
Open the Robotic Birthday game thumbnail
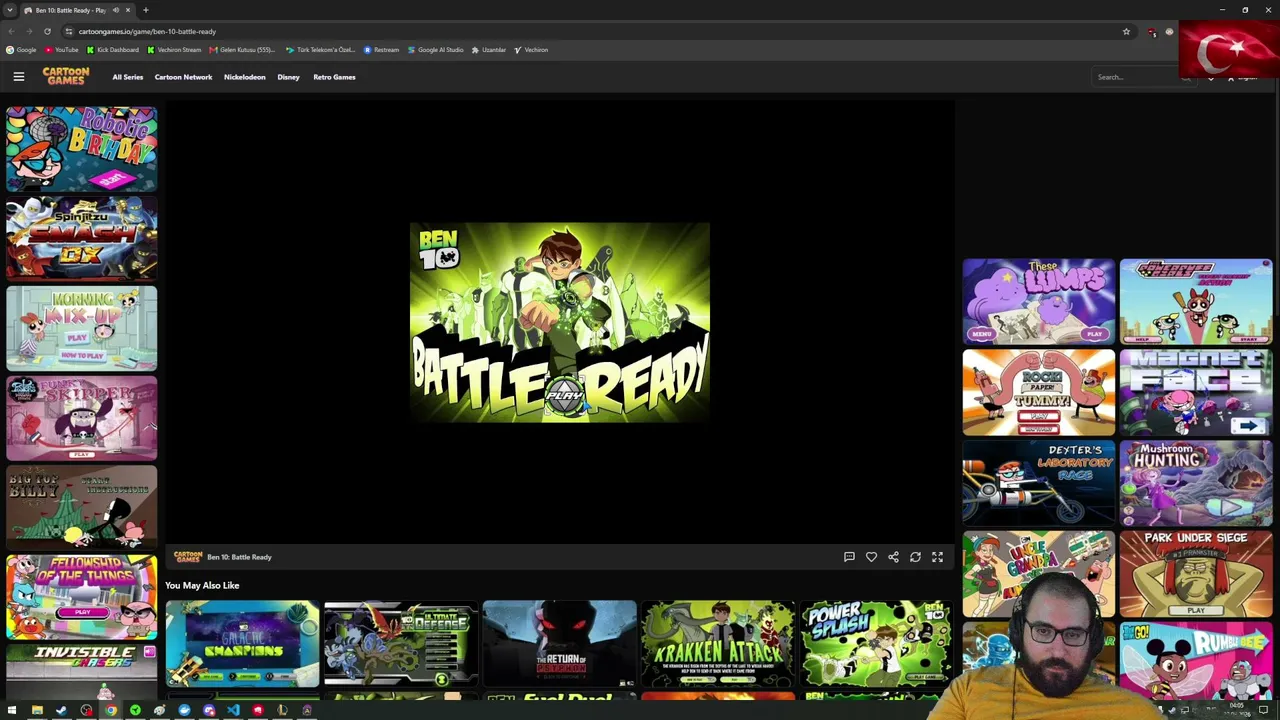pos(82,149)
